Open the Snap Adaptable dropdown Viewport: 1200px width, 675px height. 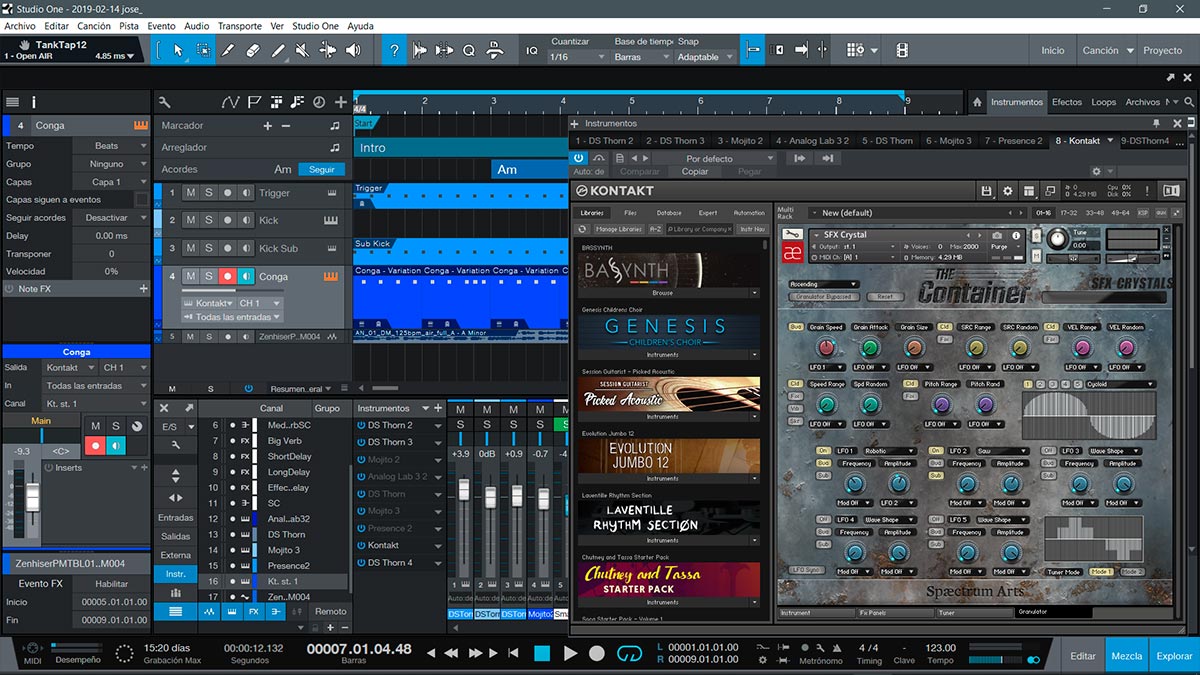pyautogui.click(x=705, y=57)
